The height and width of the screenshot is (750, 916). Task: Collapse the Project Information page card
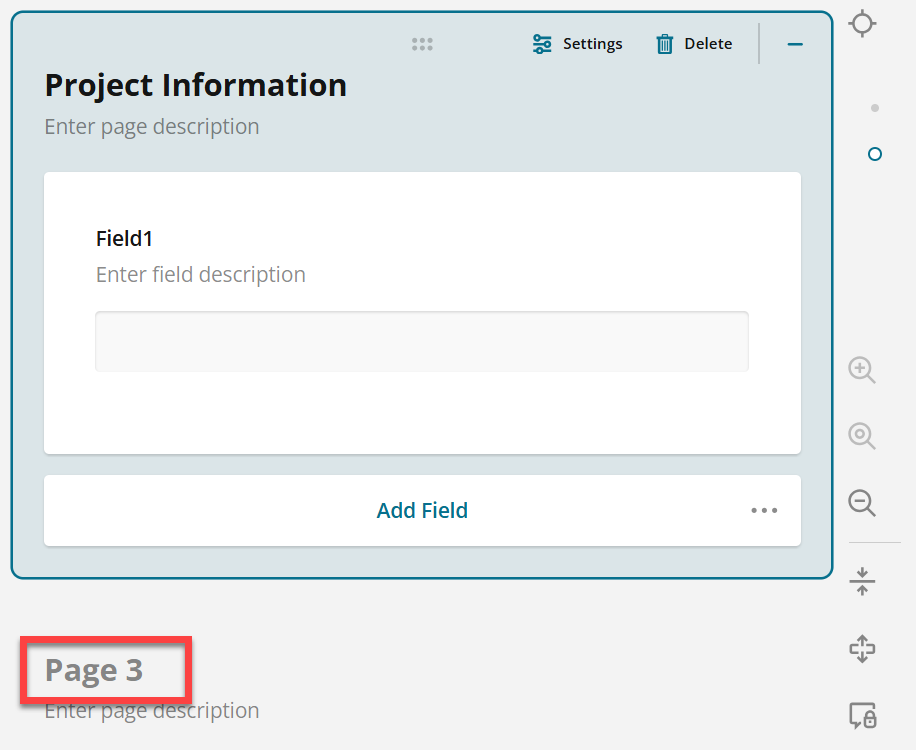(795, 44)
